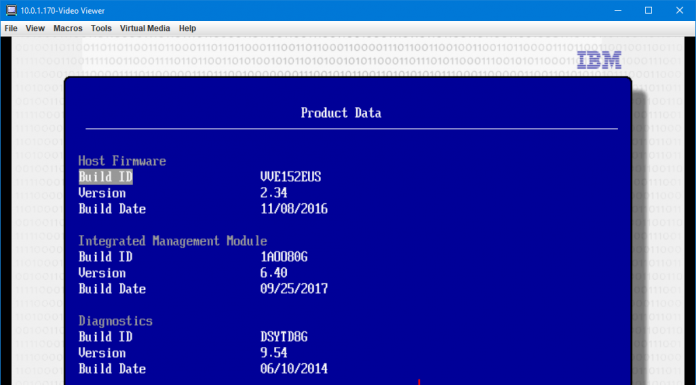Open the Virtual Media menu
The image size is (696, 385).
(145, 28)
